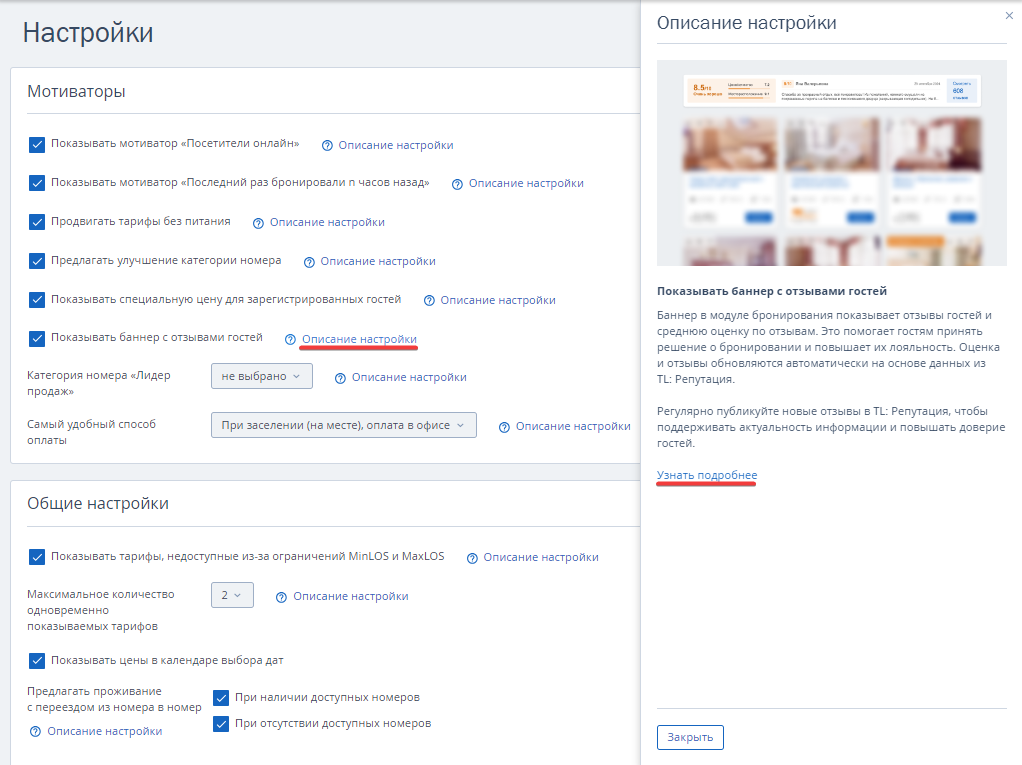Toggle «Показывать цены в календаре выбора дат»
This screenshot has height=765, width=1022.
click(x=37, y=661)
